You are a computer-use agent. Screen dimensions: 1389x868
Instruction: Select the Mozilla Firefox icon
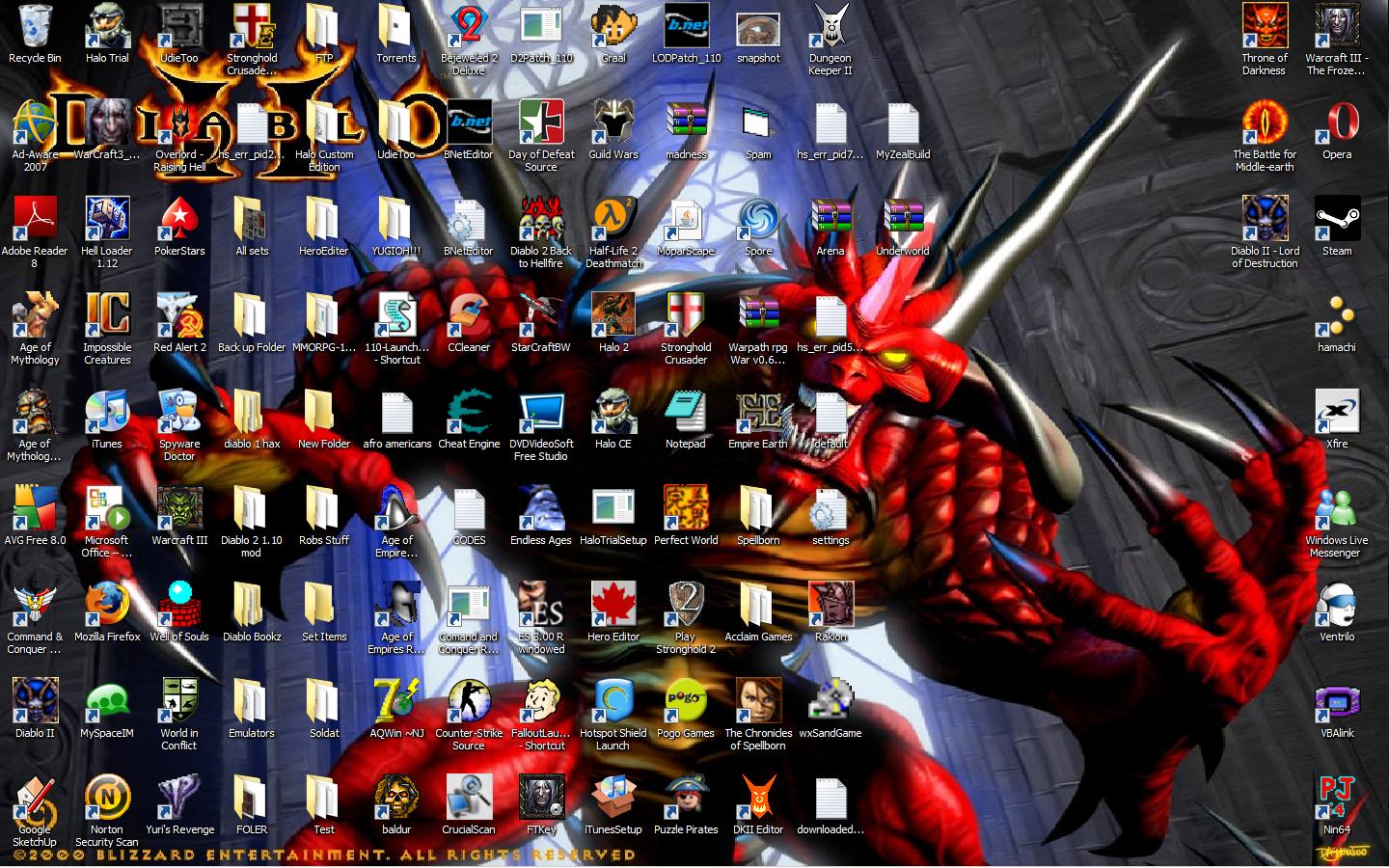click(x=107, y=605)
